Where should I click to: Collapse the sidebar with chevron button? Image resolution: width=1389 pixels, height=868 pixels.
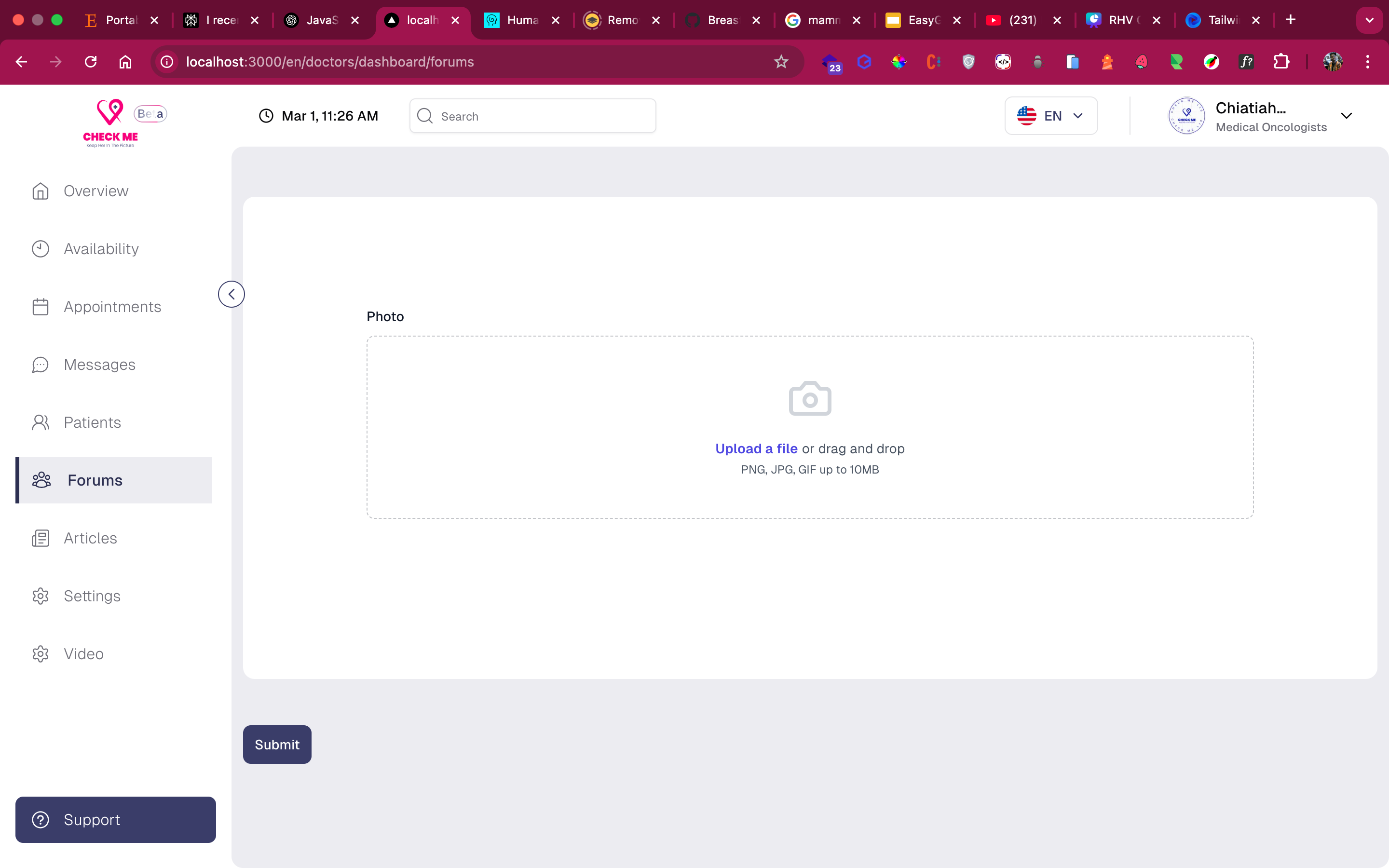pyautogui.click(x=231, y=295)
